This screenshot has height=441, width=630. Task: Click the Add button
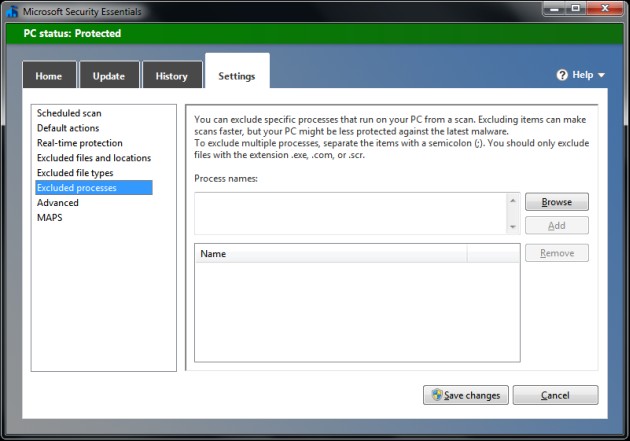click(556, 225)
